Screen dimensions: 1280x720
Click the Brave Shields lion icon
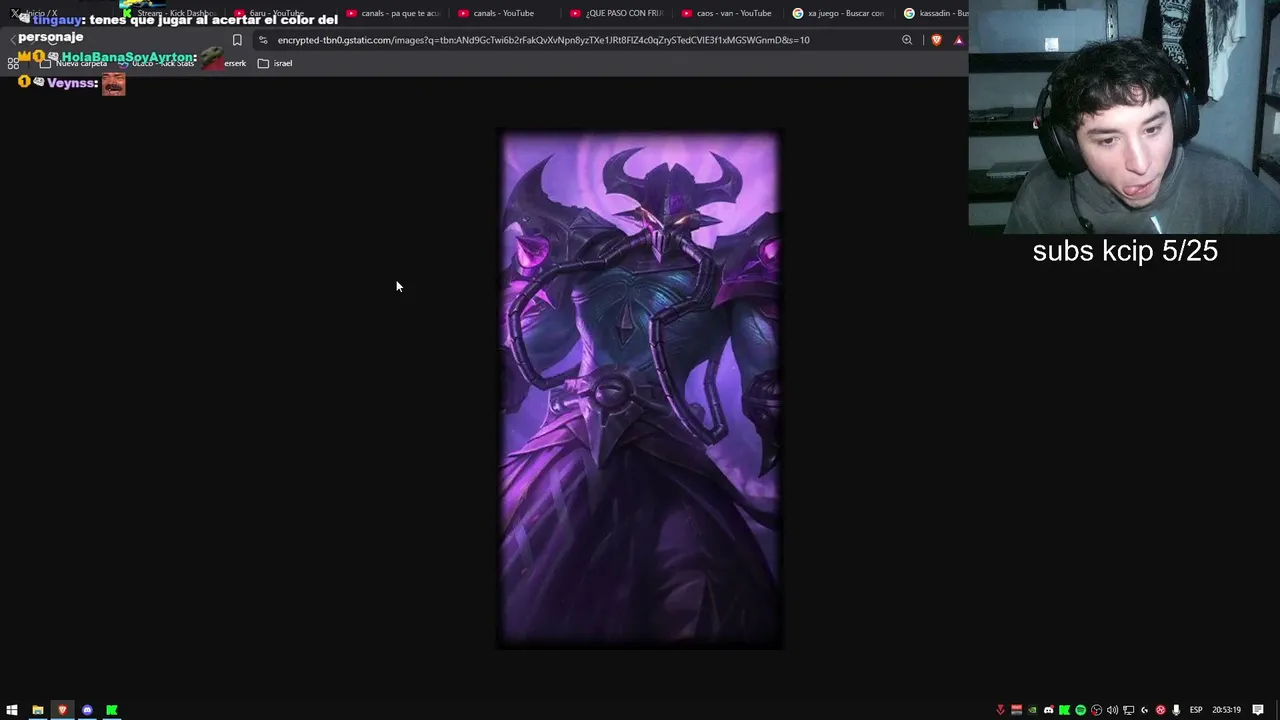[x=936, y=40]
